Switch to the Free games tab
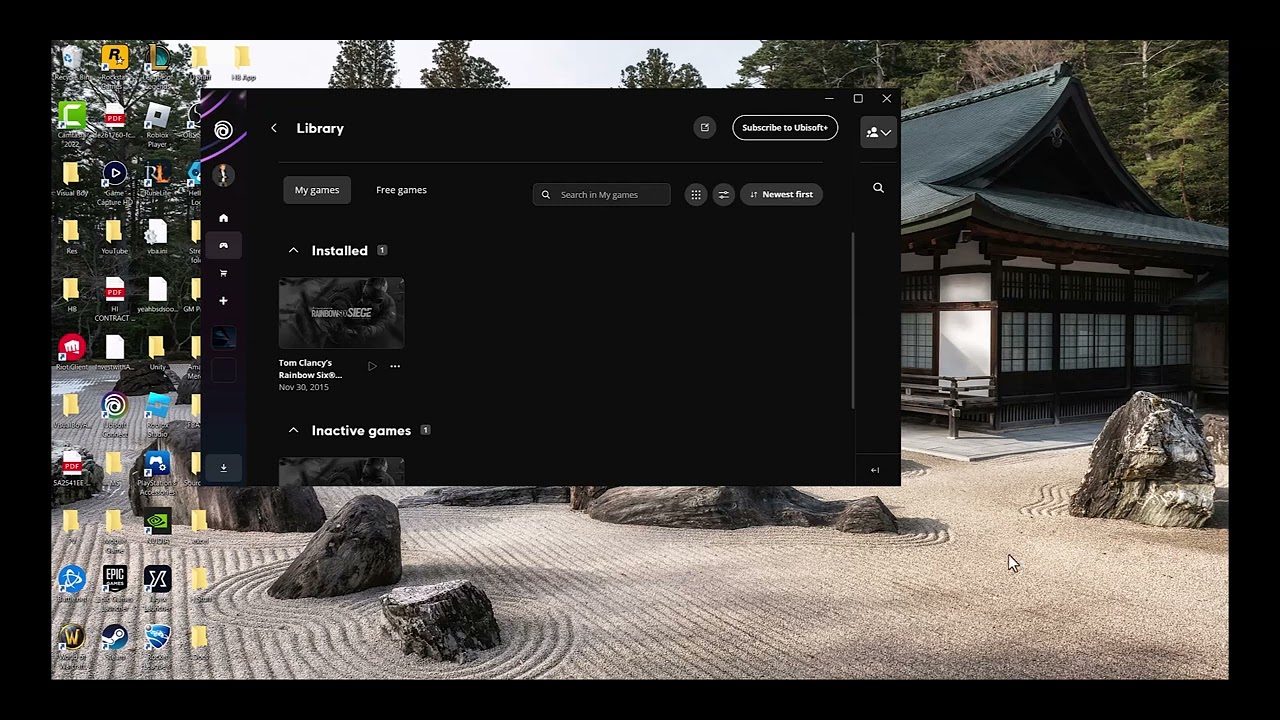The width and height of the screenshot is (1280, 720). tap(401, 190)
